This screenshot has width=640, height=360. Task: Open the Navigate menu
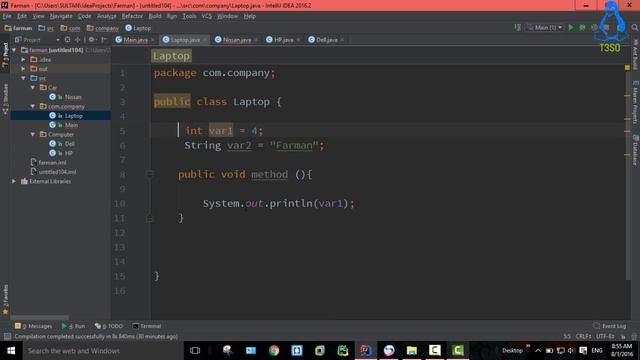pyautogui.click(x=61, y=16)
